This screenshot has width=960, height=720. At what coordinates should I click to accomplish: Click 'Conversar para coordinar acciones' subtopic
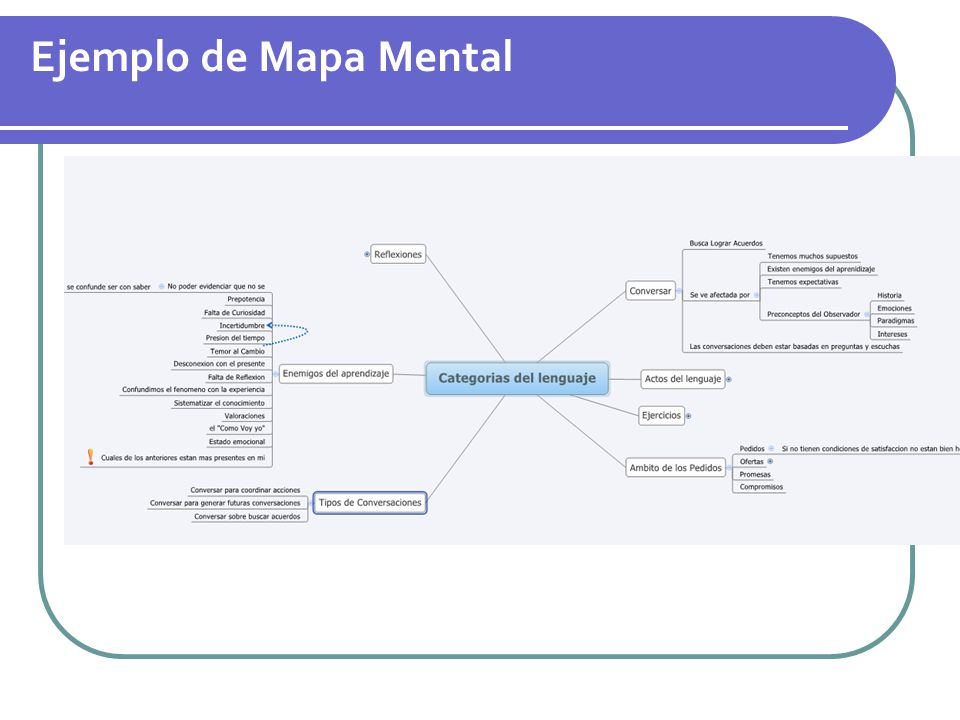click(245, 490)
